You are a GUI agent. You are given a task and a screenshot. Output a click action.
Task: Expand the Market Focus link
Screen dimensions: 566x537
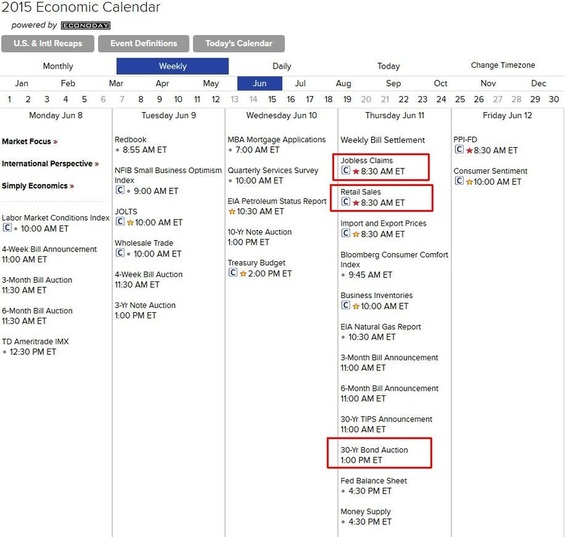click(30, 141)
